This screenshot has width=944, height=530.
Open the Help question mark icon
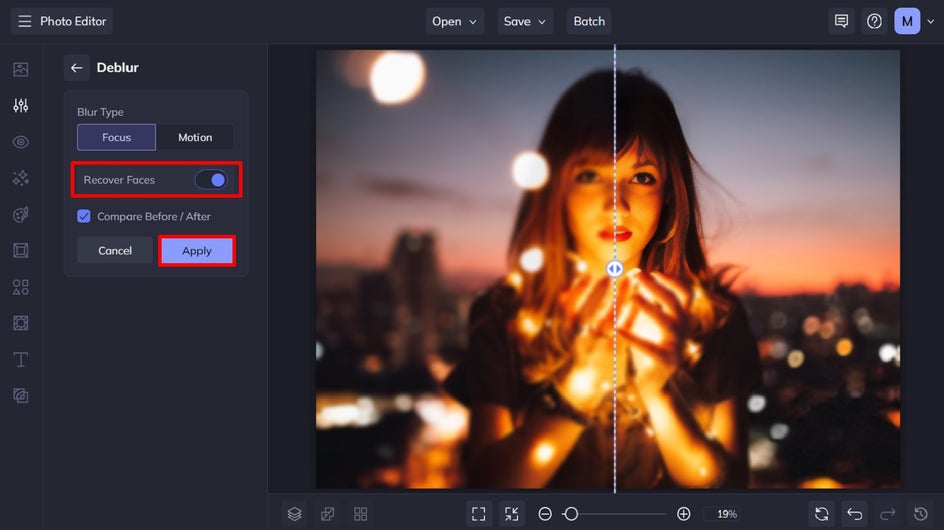(874, 21)
